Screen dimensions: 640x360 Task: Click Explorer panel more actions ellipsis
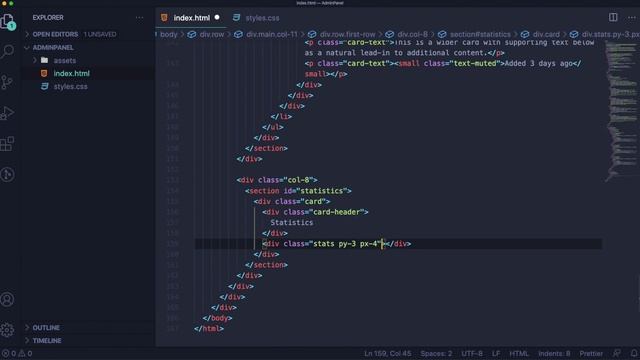140,18
